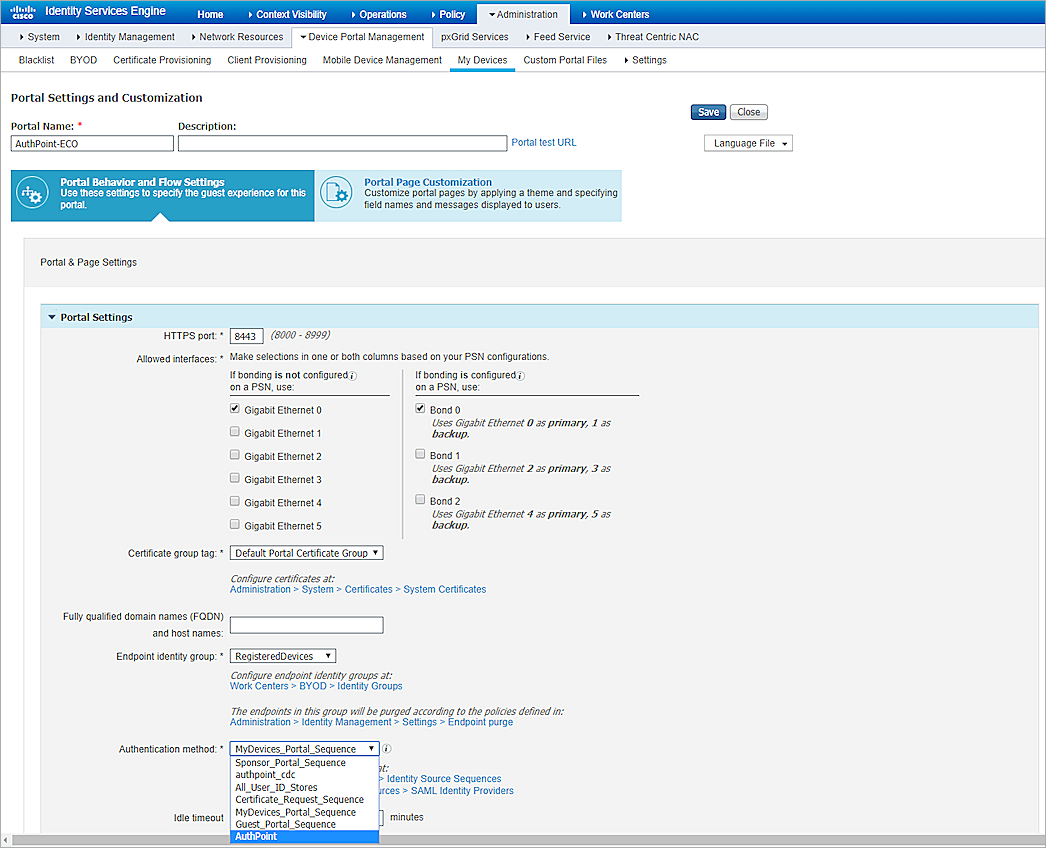Open the Work Centers menu

[x=616, y=14]
